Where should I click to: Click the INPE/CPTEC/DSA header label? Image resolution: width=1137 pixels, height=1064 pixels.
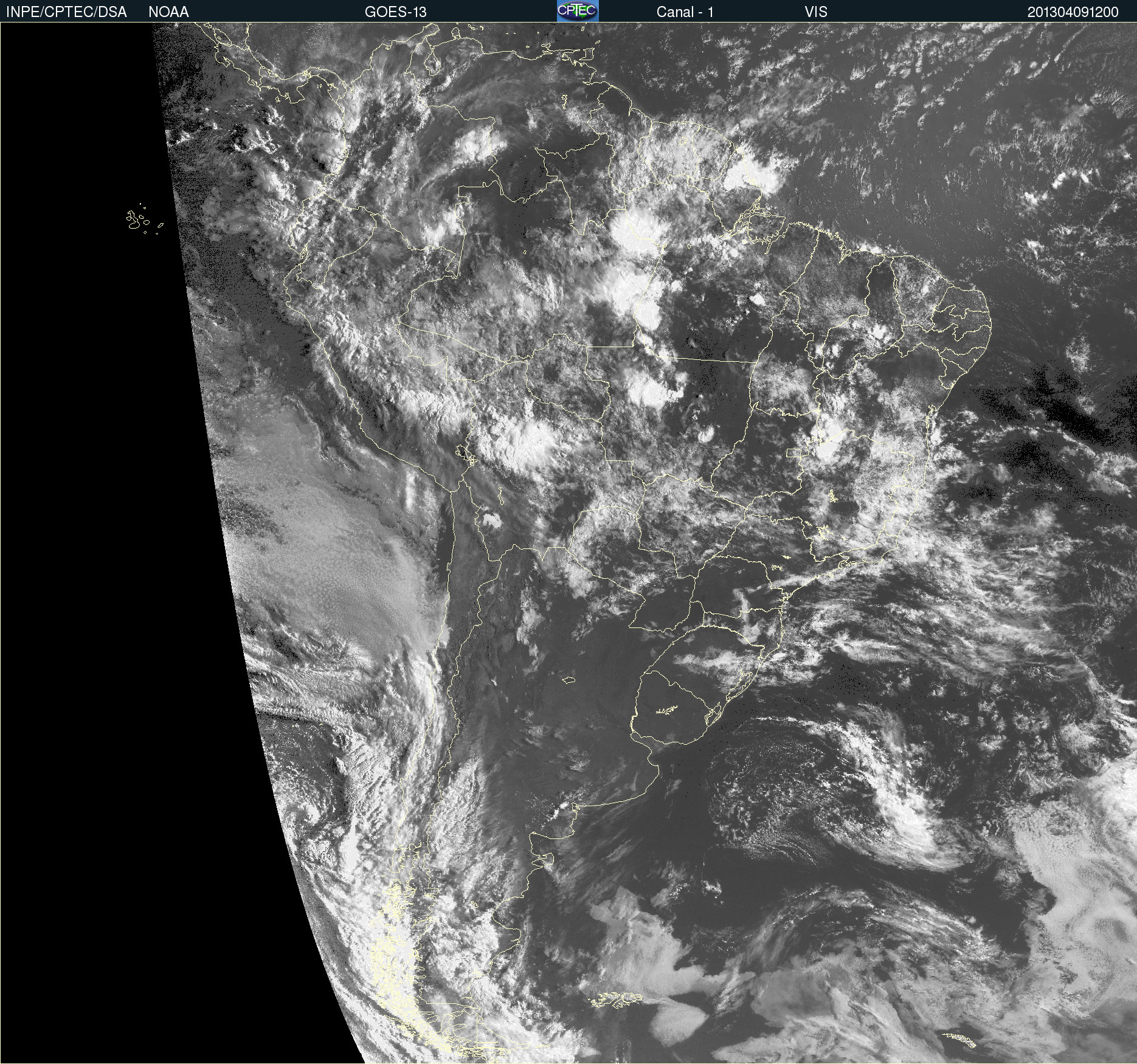[x=66, y=12]
